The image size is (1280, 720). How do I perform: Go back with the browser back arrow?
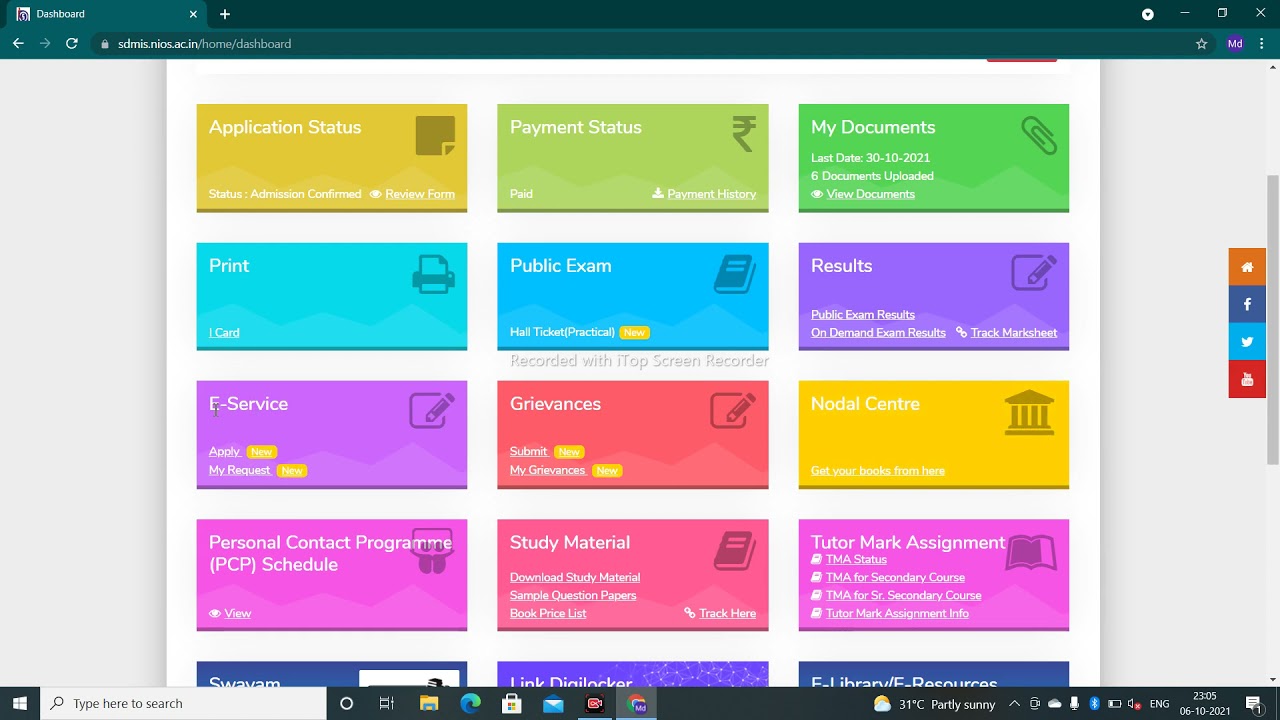tap(18, 44)
